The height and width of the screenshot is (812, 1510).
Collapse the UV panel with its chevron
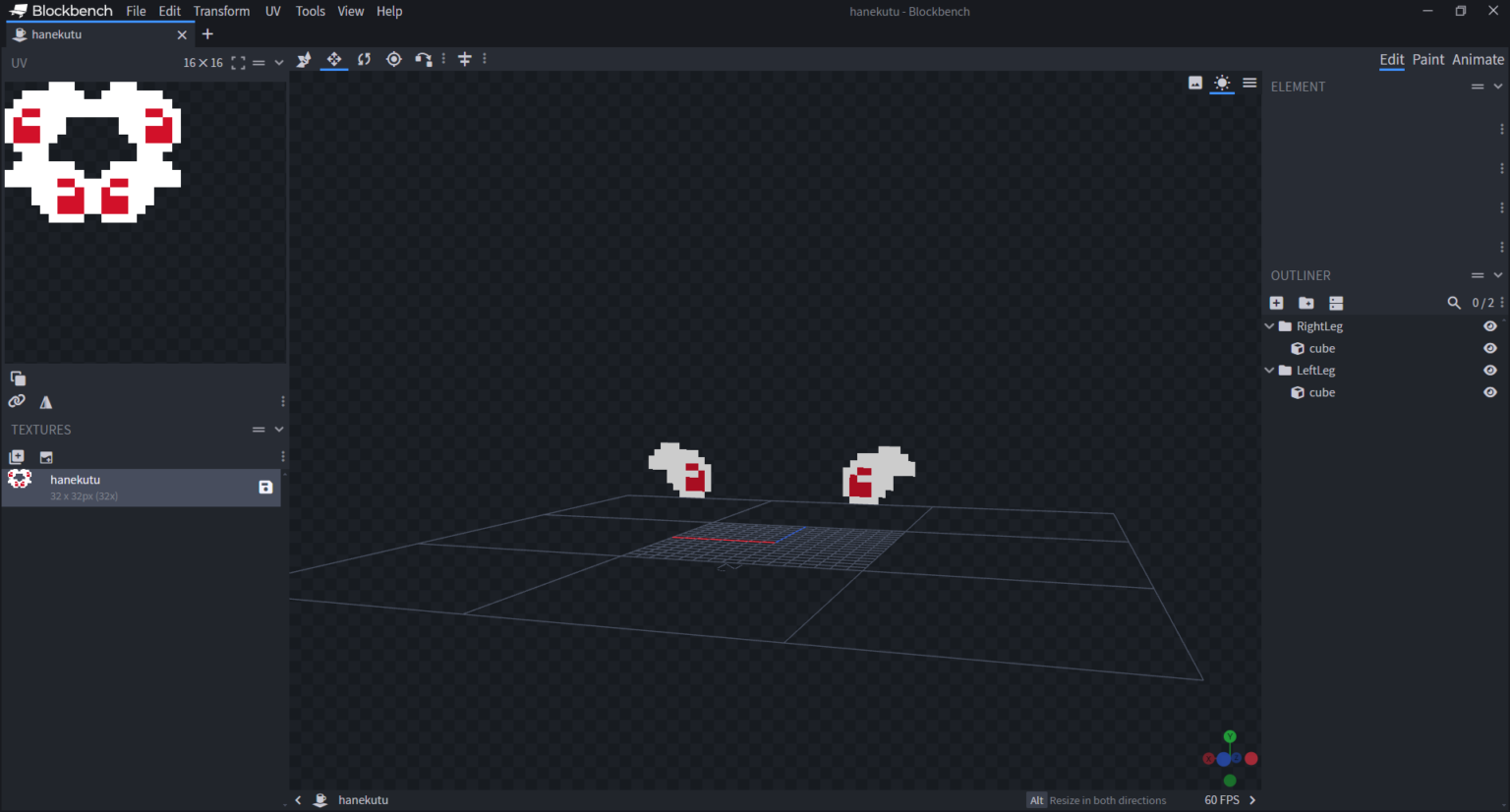click(x=278, y=62)
